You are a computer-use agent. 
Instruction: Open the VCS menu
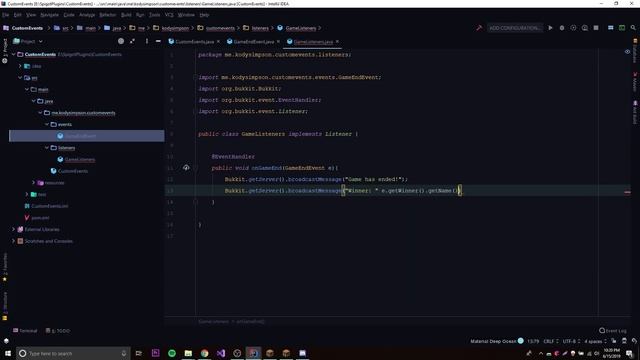pos(169,15)
